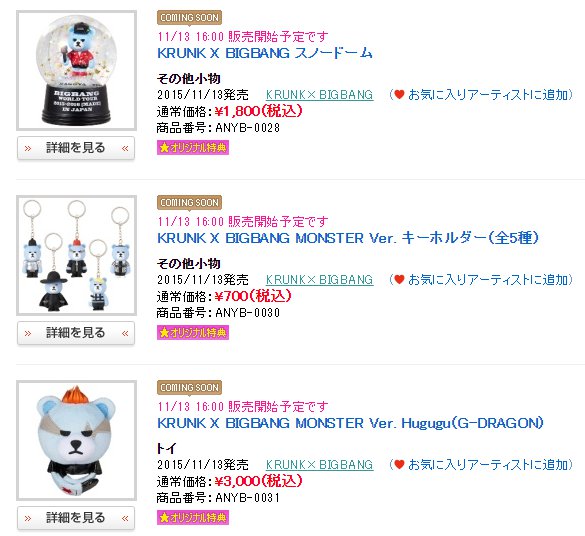Click the COMING SOON badge above the snow dome title
The height and width of the screenshot is (536, 585).
point(190,18)
